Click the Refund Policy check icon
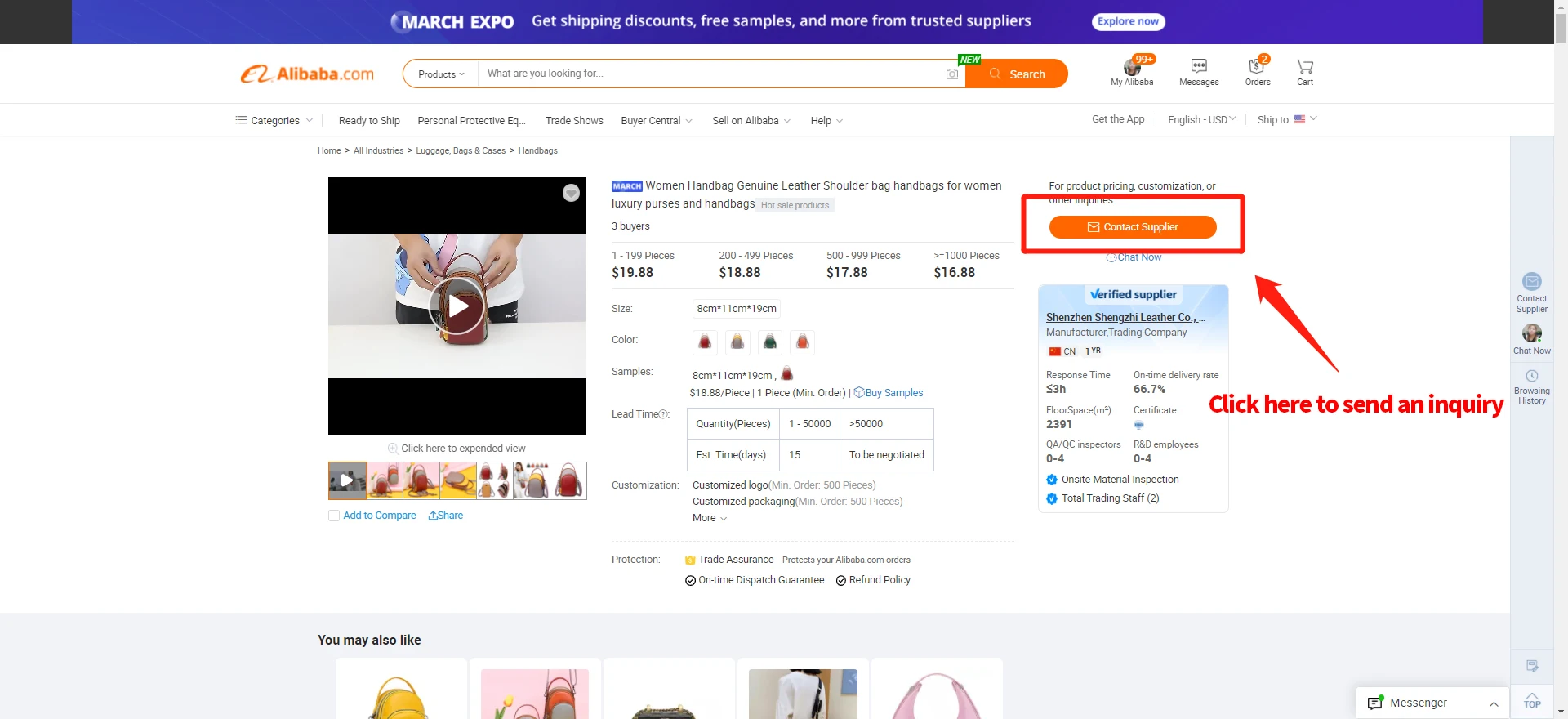Viewport: 1568px width, 719px height. 841,581
